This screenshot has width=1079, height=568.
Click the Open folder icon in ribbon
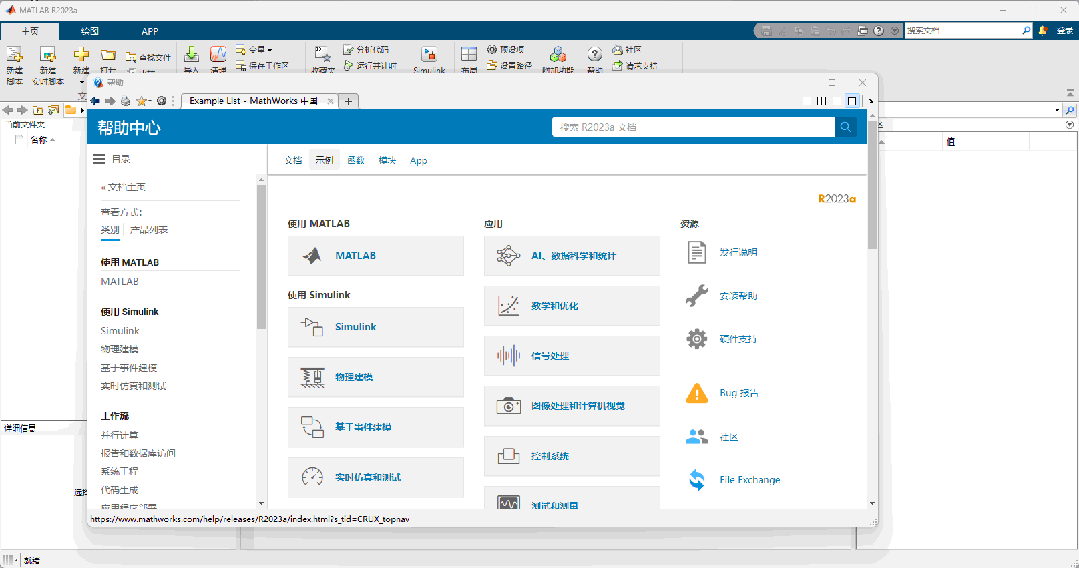[108, 55]
